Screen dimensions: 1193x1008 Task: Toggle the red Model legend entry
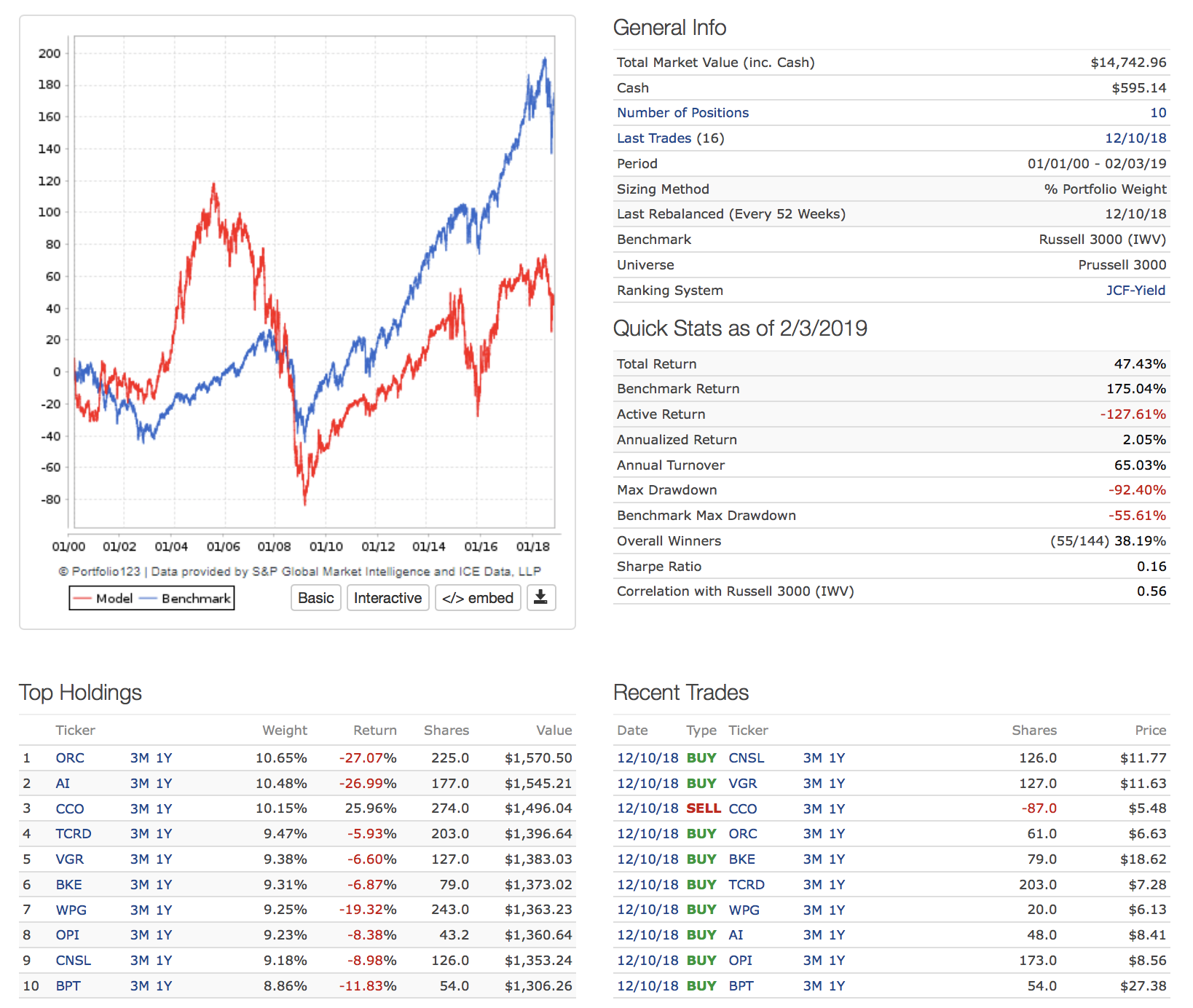coord(103,599)
